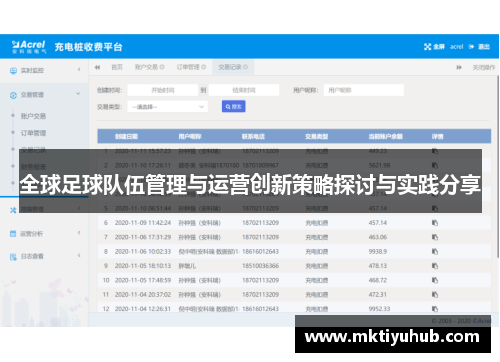Click the 用户昵称 input field
Screen dimensions: 500x362
pos(364,90)
